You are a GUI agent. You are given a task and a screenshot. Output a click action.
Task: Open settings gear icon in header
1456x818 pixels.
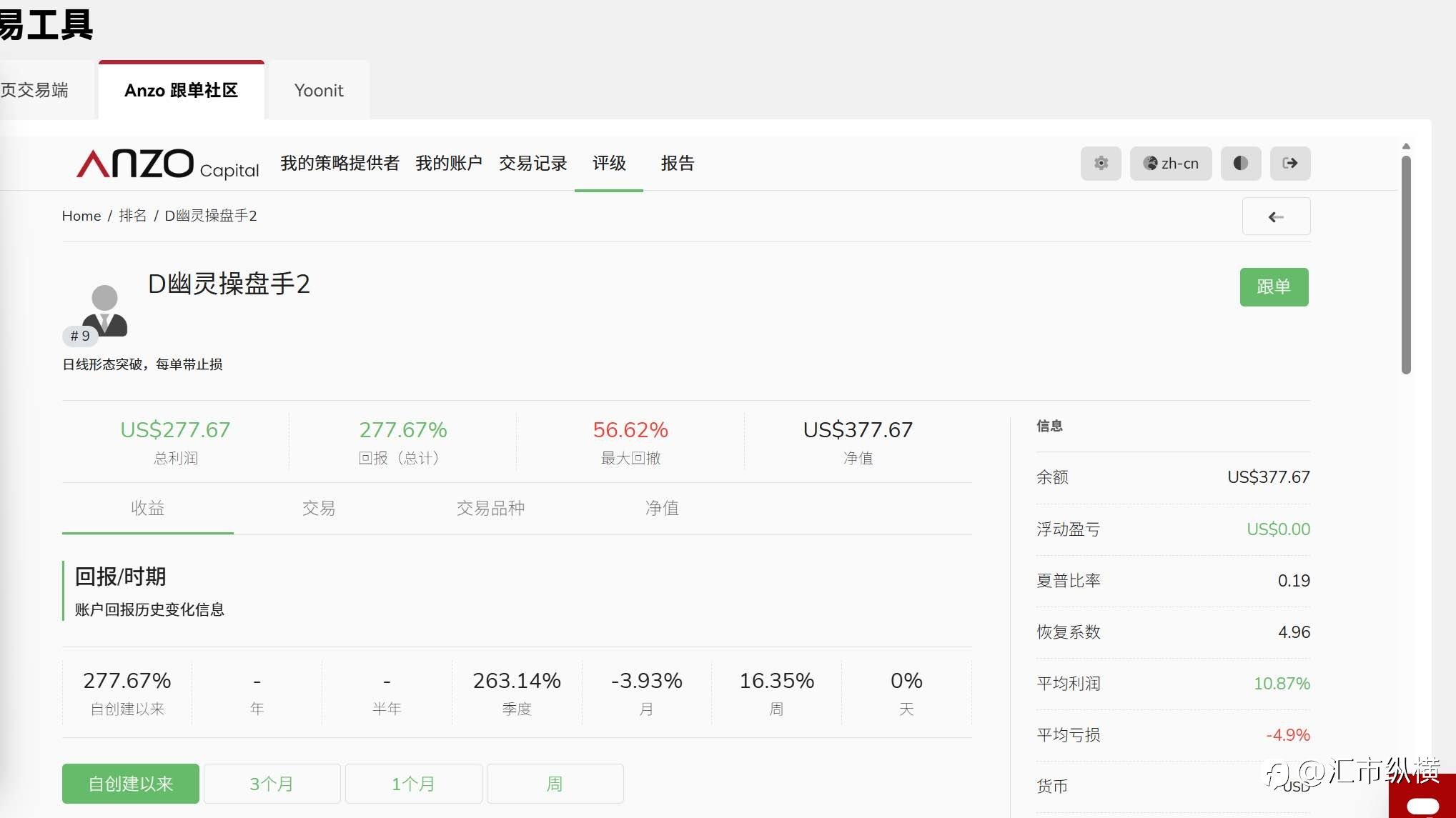pyautogui.click(x=1101, y=164)
